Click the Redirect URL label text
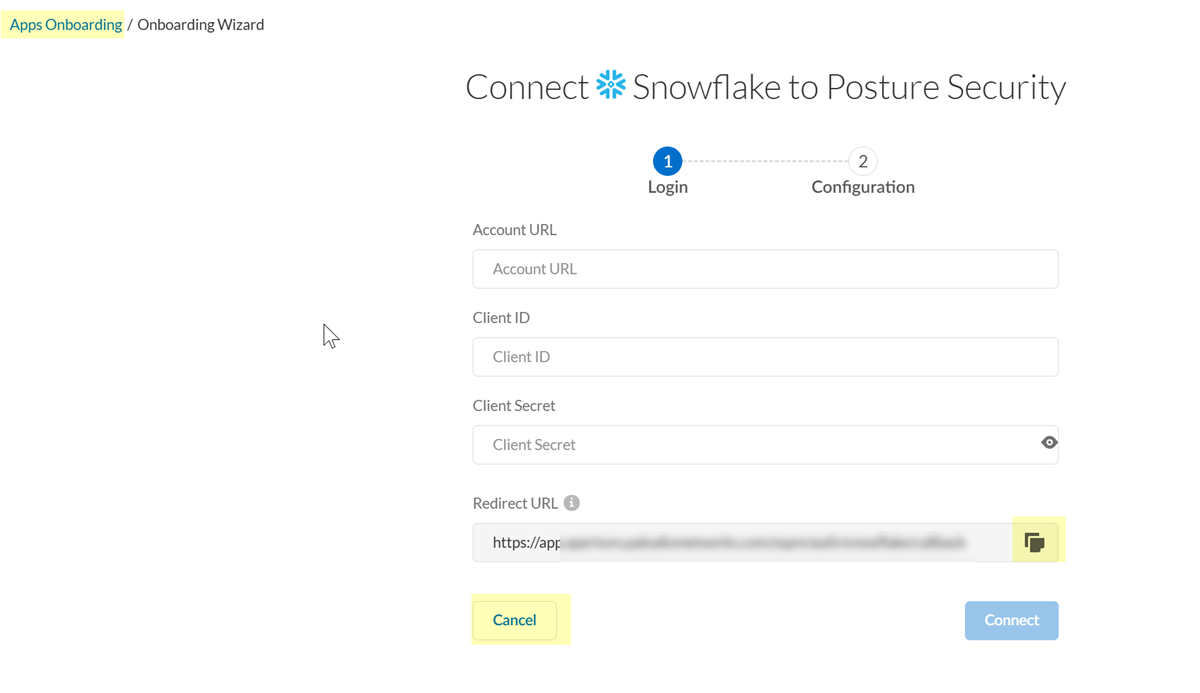Image resolution: width=1200 pixels, height=693 pixels. point(515,503)
